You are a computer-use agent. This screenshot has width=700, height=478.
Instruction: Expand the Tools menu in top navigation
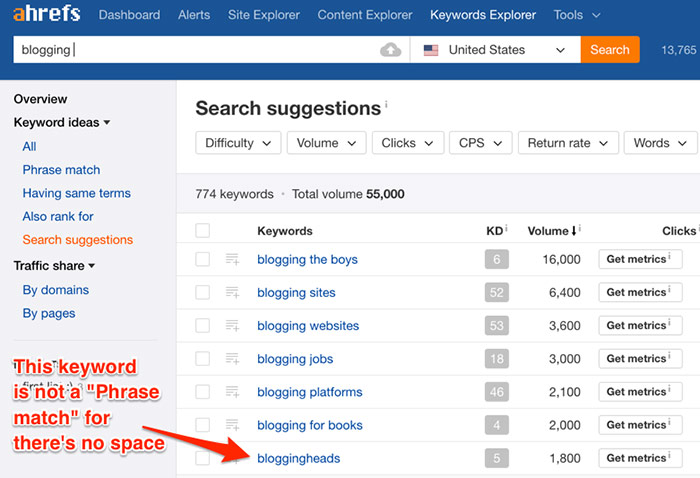tap(577, 15)
